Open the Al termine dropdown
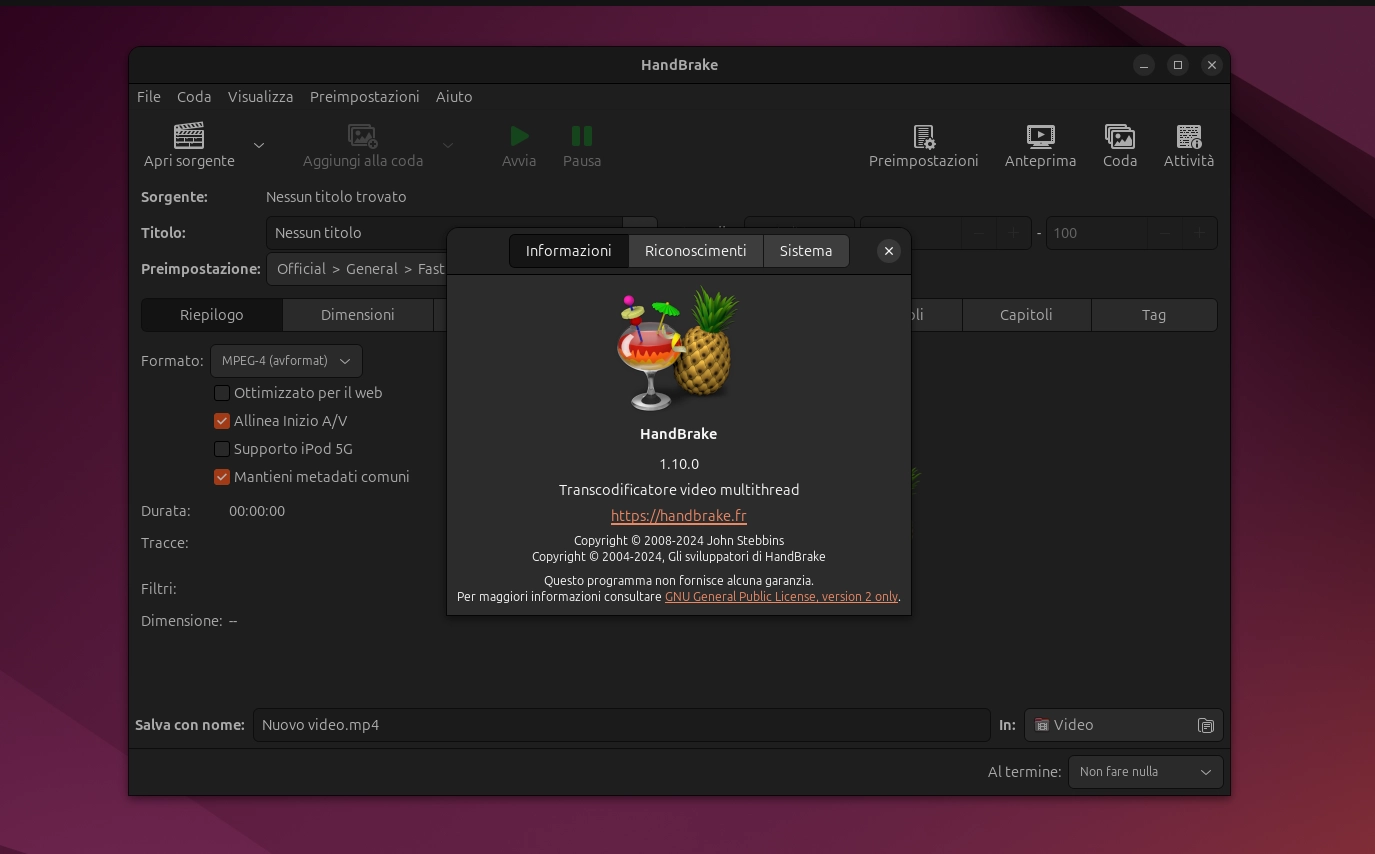 [x=1145, y=771]
